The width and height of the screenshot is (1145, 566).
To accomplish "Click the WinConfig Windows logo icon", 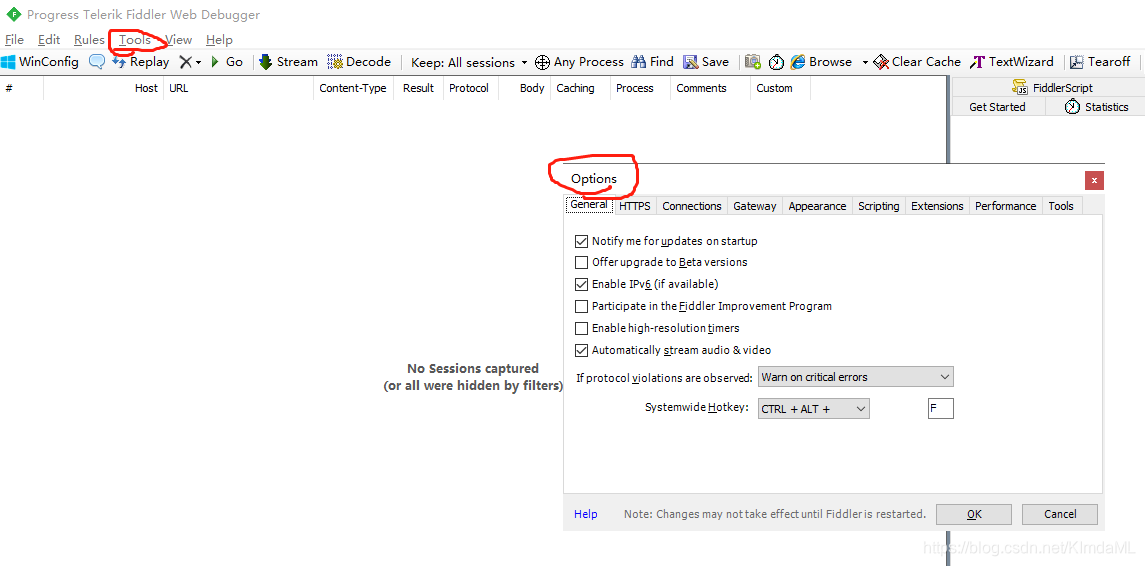I will [8, 62].
